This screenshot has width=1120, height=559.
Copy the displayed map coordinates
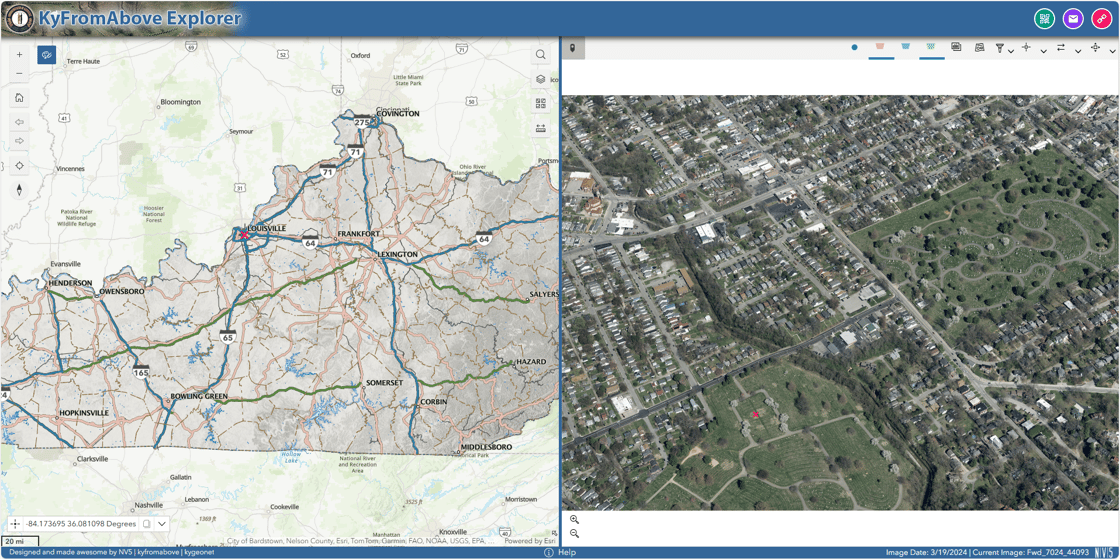click(x=146, y=523)
